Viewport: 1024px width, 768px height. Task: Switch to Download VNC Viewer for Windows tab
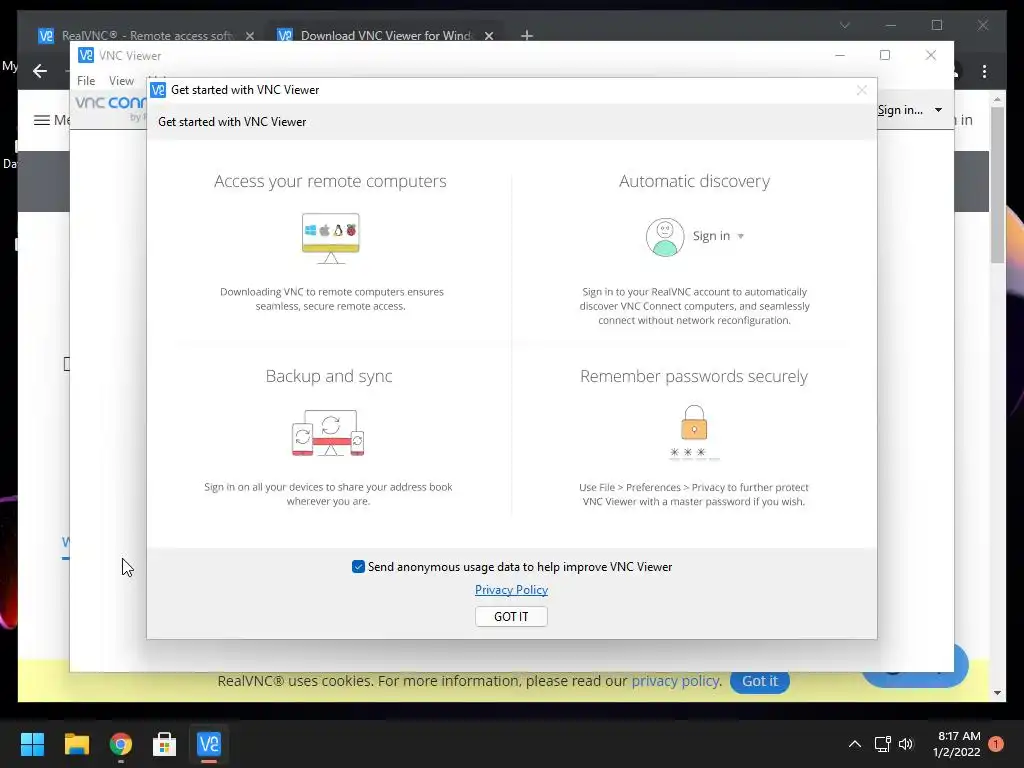pos(384,35)
